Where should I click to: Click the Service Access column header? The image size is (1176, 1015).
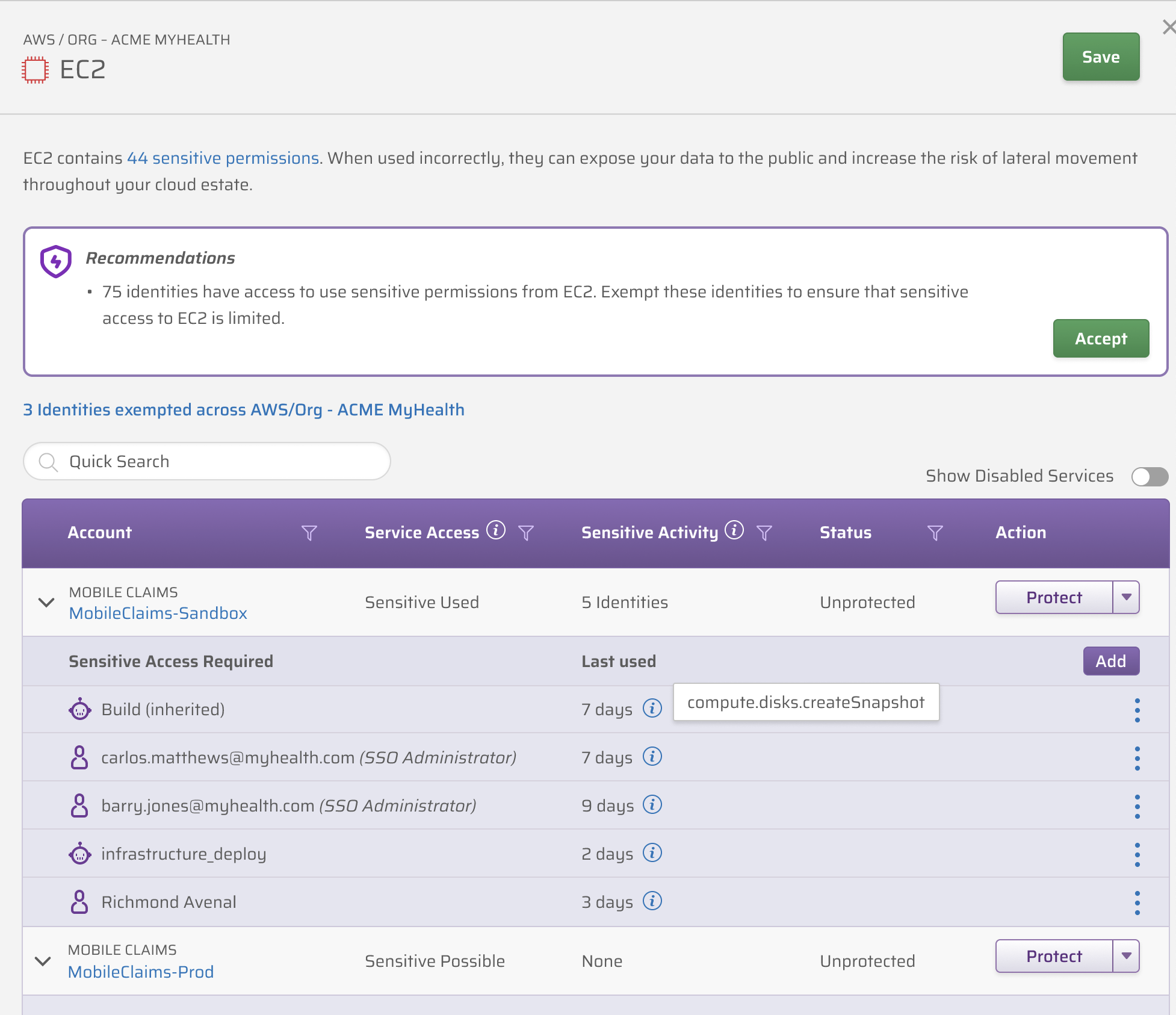[422, 533]
